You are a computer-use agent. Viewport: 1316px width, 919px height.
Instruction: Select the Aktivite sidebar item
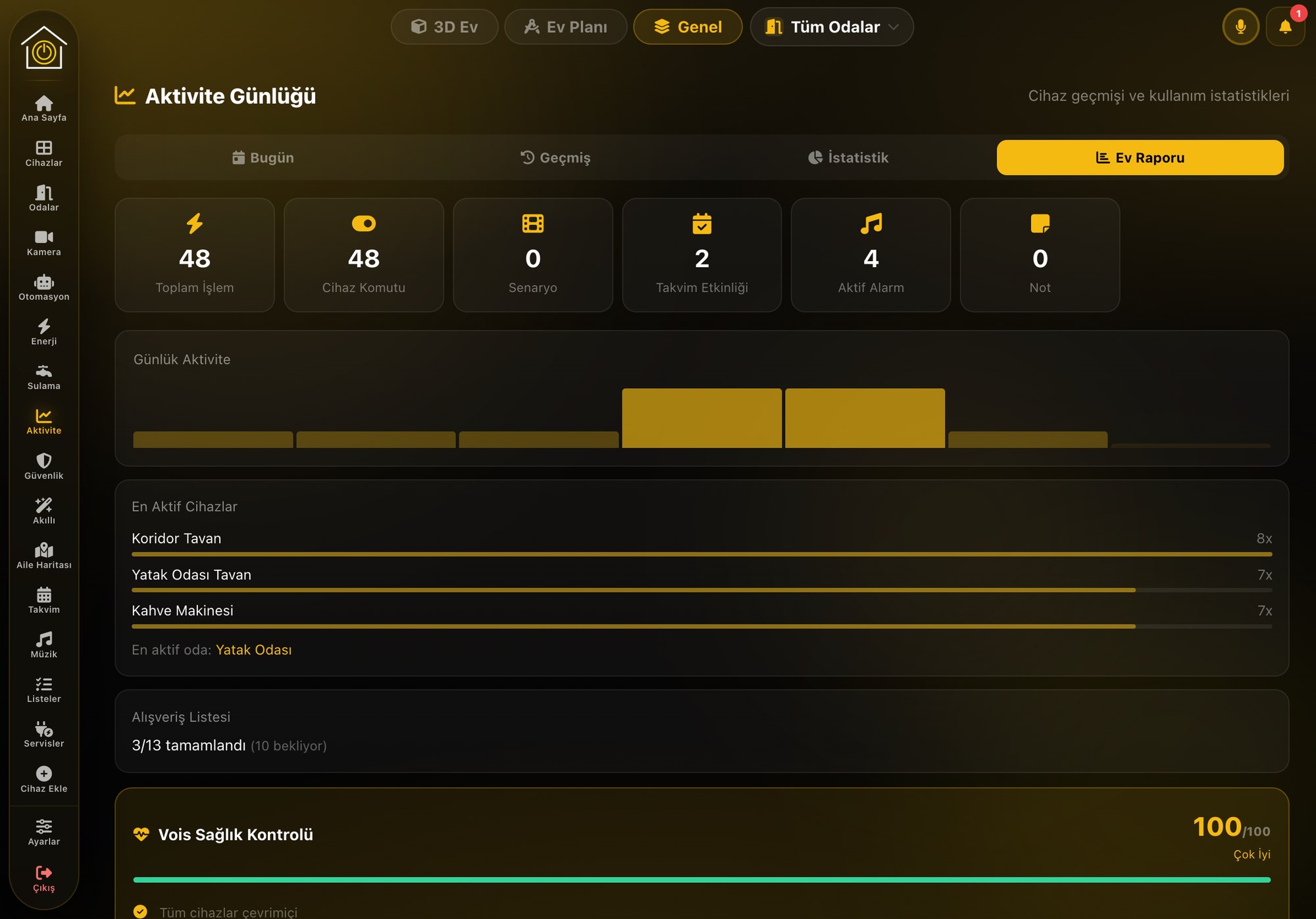click(43, 422)
